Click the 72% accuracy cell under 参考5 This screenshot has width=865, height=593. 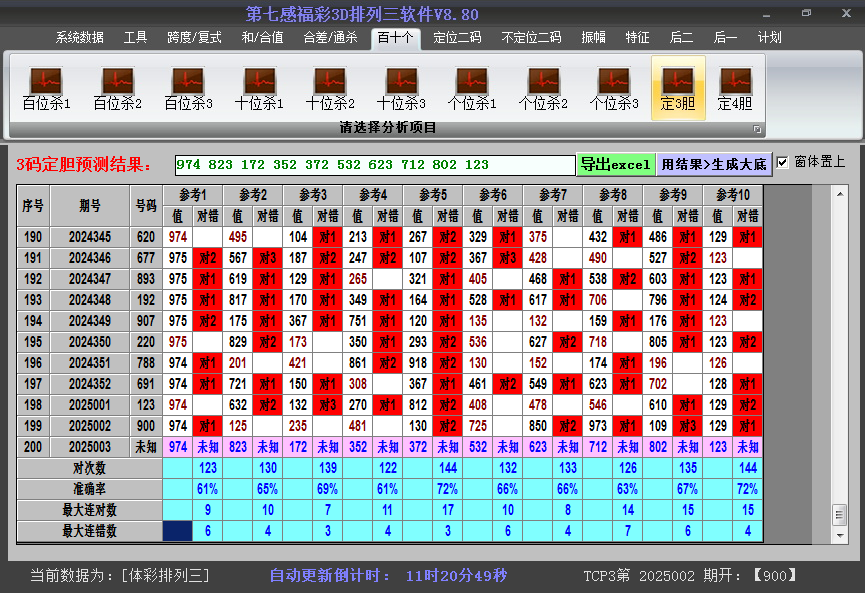point(448,489)
